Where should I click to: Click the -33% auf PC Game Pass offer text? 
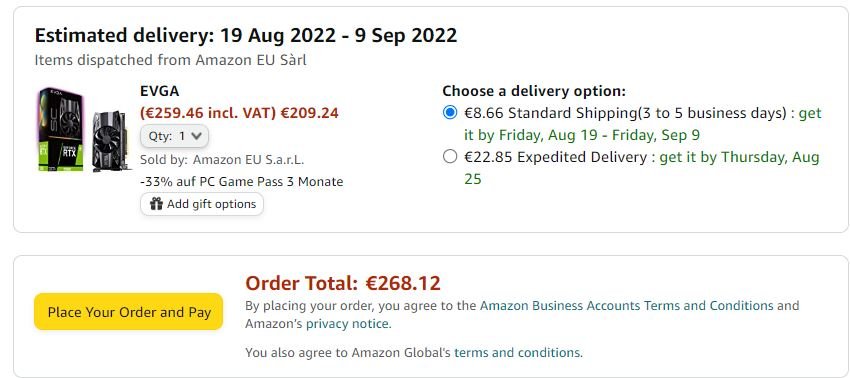click(241, 182)
